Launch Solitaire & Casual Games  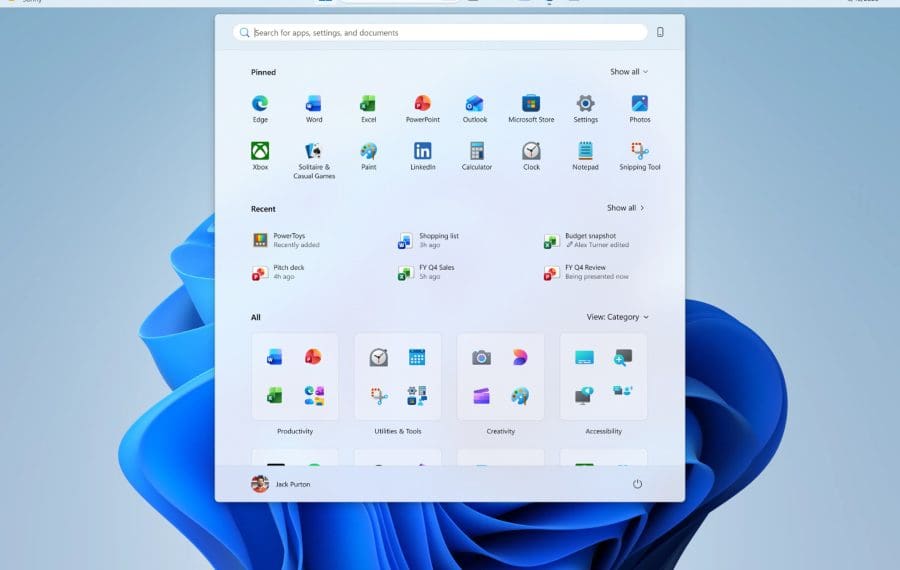(313, 161)
